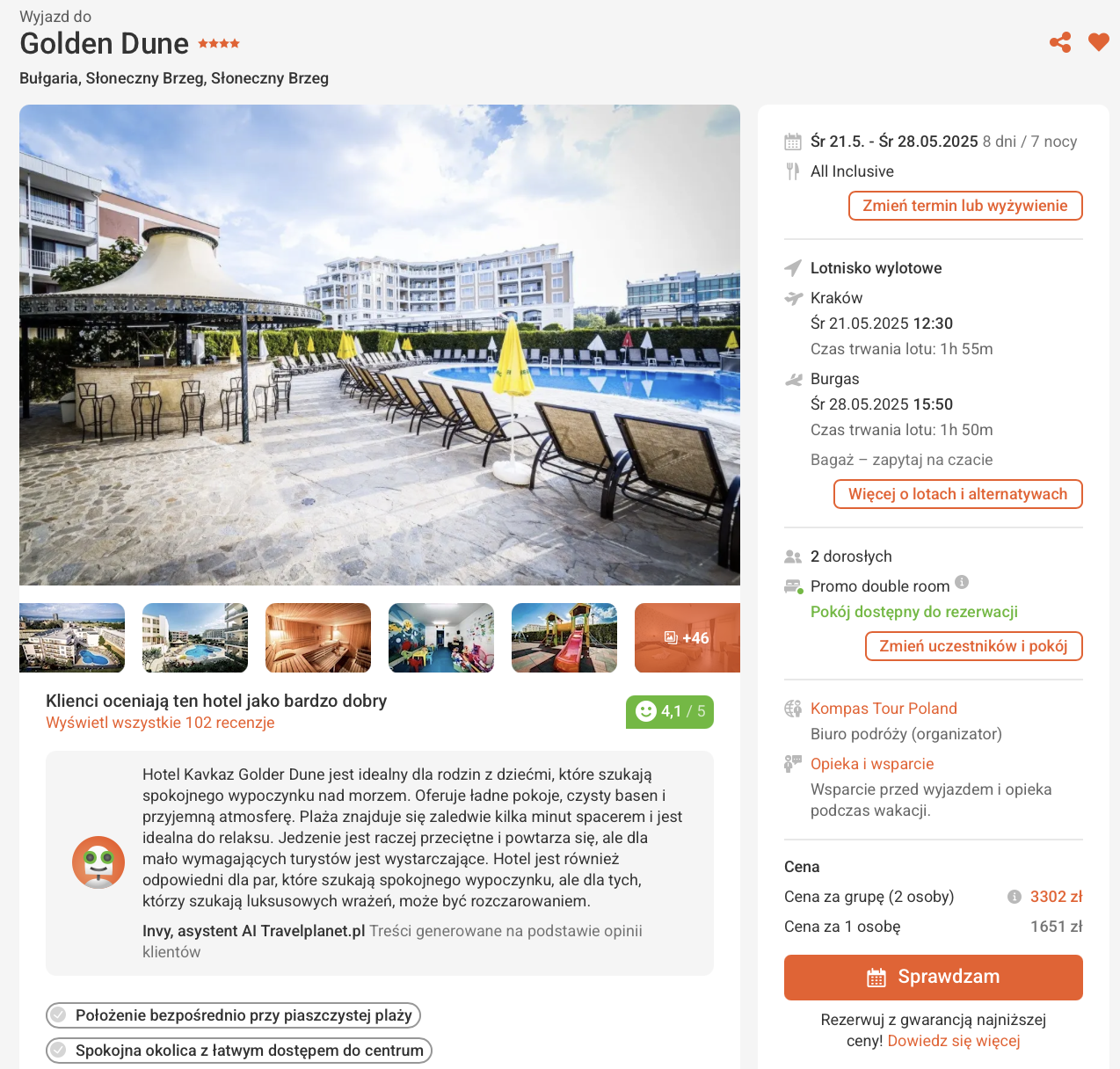Add hotel to favorites with heart icon

[1099, 42]
